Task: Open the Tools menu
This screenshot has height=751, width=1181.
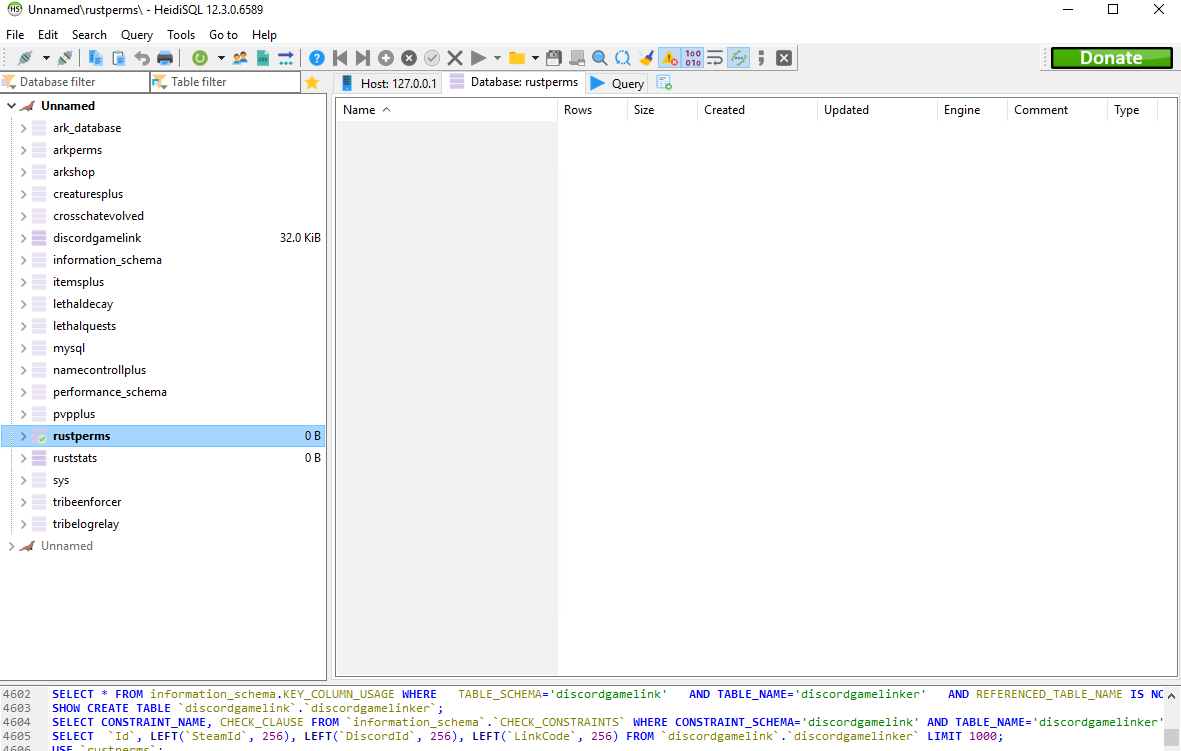Action: (x=181, y=35)
